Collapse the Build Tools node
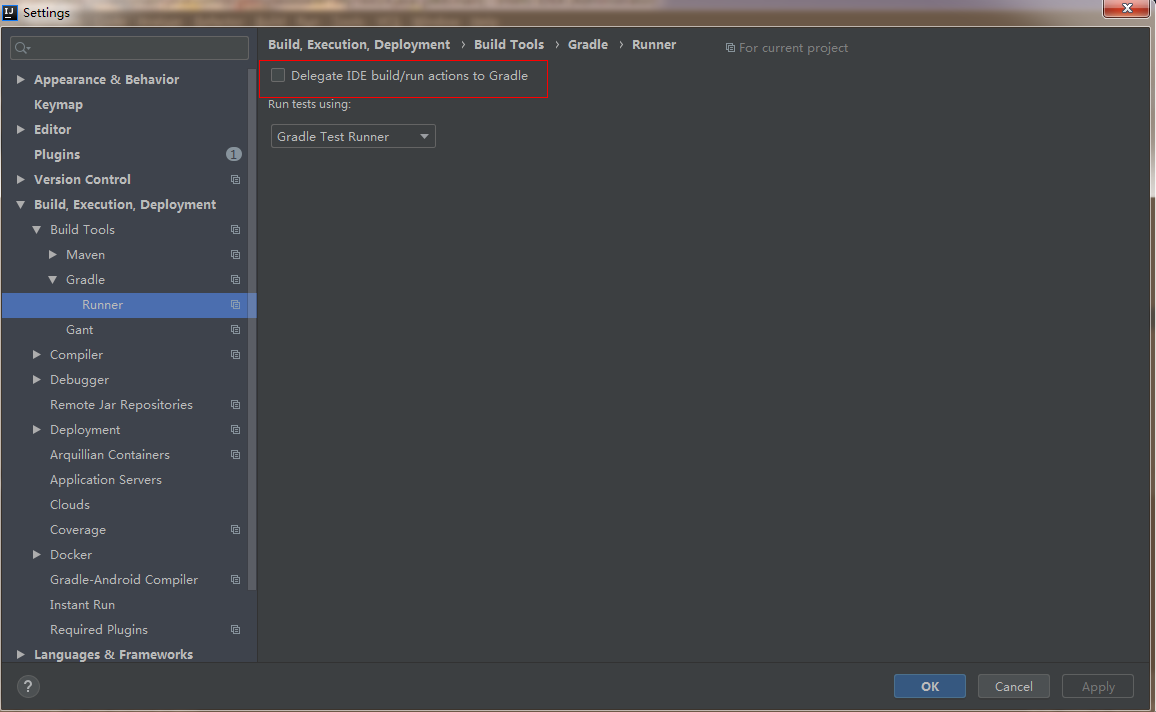1156x712 pixels. [x=37, y=230]
